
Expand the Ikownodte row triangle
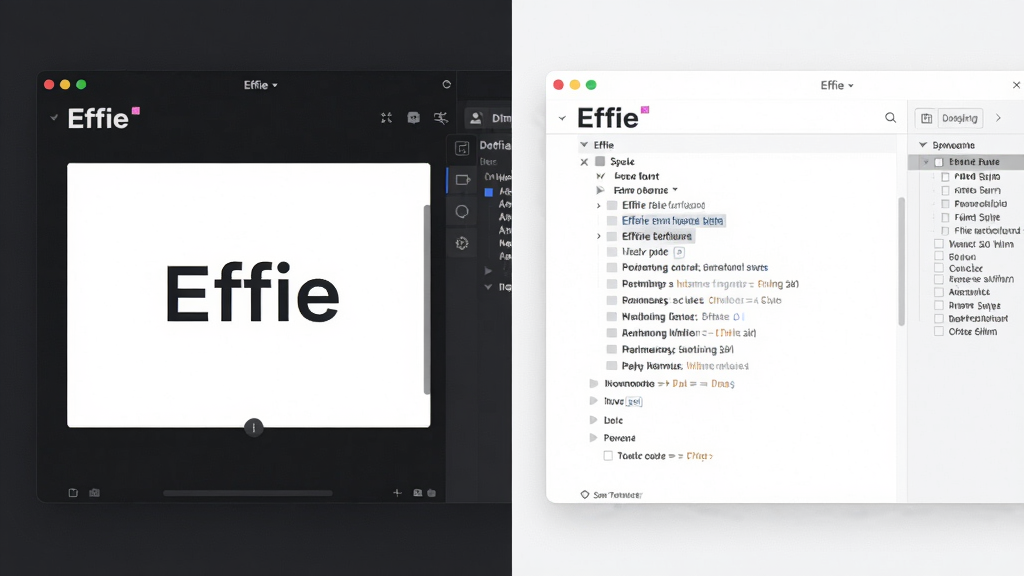[x=594, y=383]
